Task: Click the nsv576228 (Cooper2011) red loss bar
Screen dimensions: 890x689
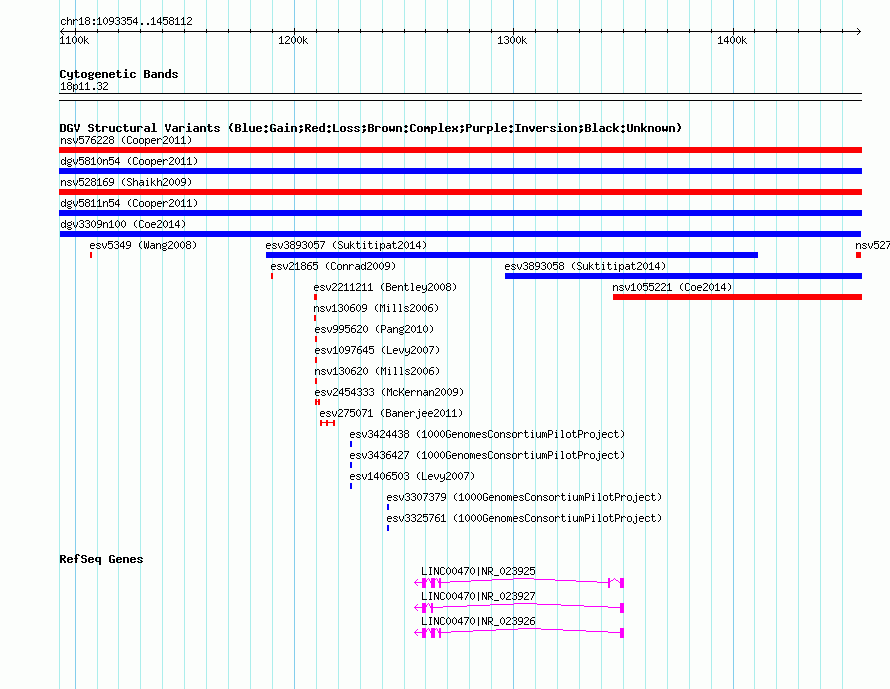Action: [460, 150]
